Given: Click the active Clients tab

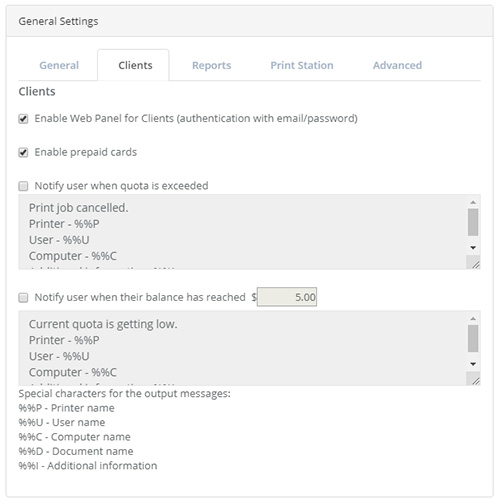Looking at the screenshot, I should pyautogui.click(x=135, y=65).
